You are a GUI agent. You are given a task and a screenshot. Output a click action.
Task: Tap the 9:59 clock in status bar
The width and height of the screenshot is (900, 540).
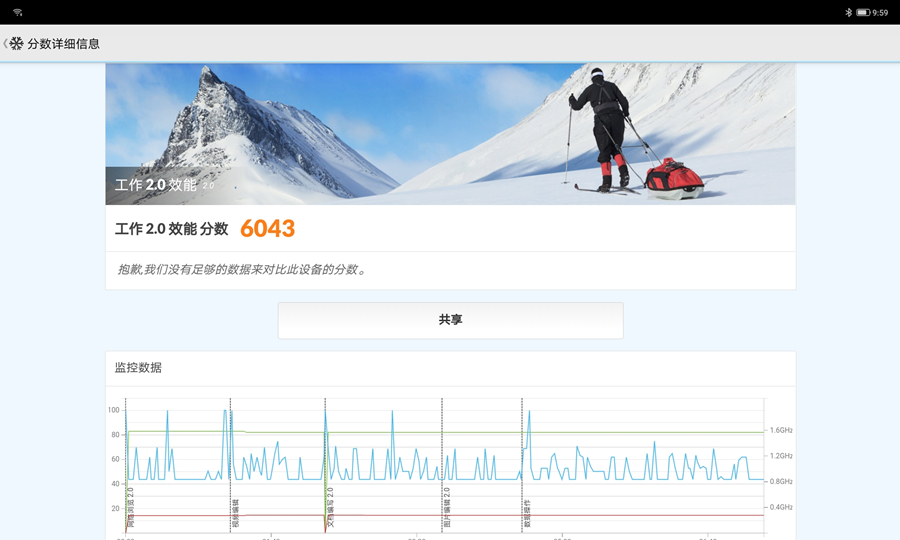(x=880, y=12)
